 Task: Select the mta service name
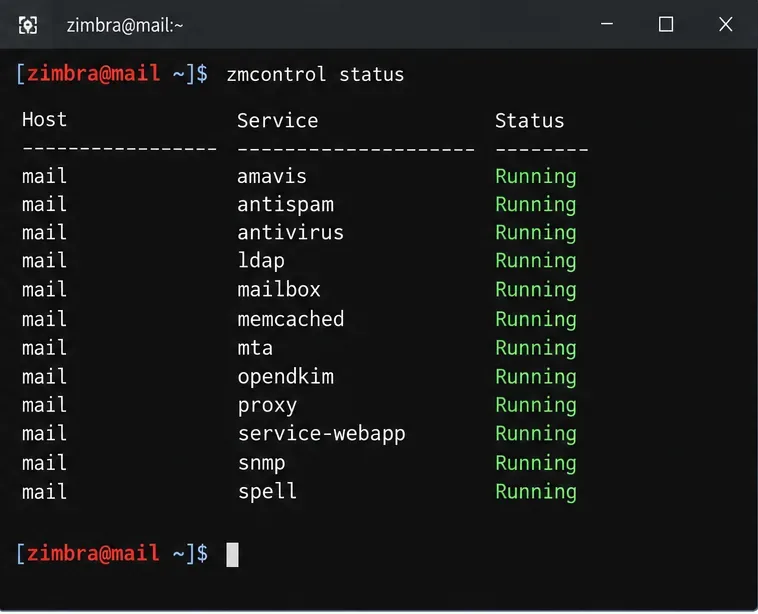click(255, 348)
